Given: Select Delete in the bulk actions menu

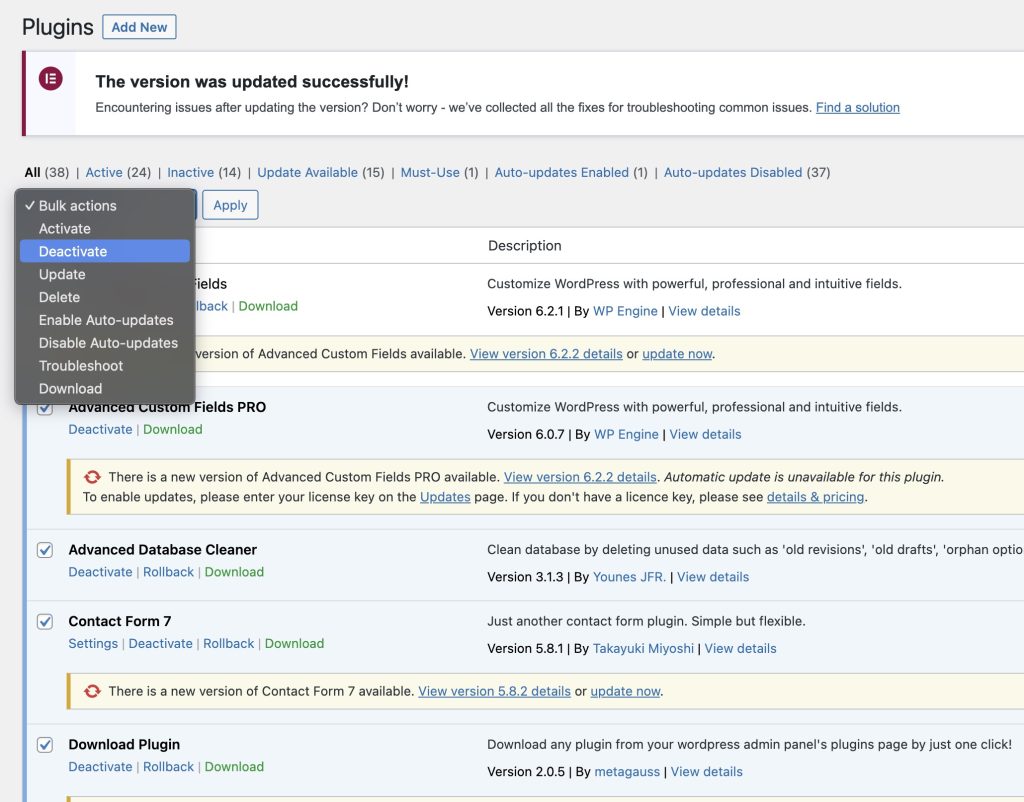Looking at the screenshot, I should (59, 297).
